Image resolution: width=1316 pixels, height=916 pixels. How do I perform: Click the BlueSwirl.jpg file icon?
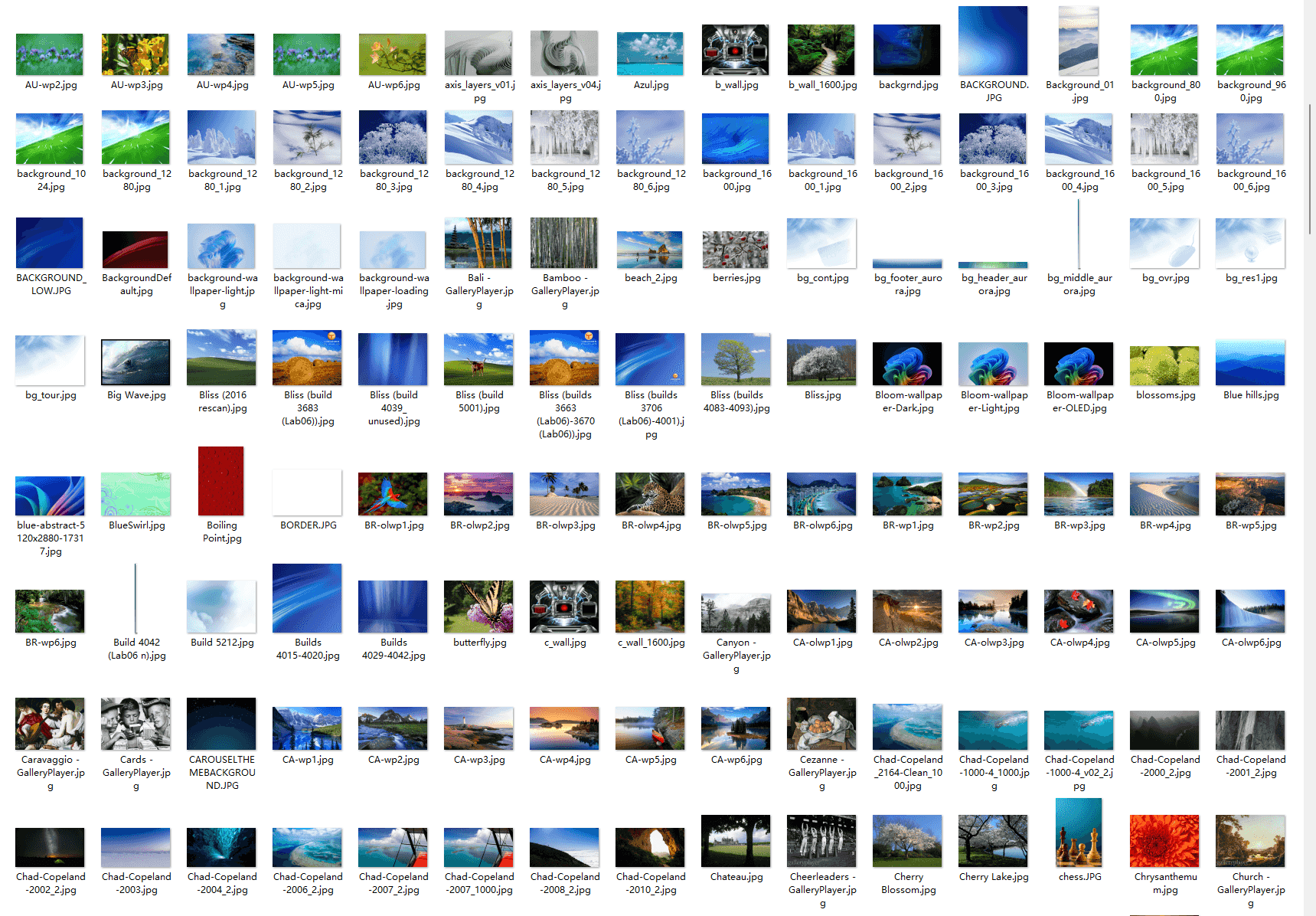[136, 494]
